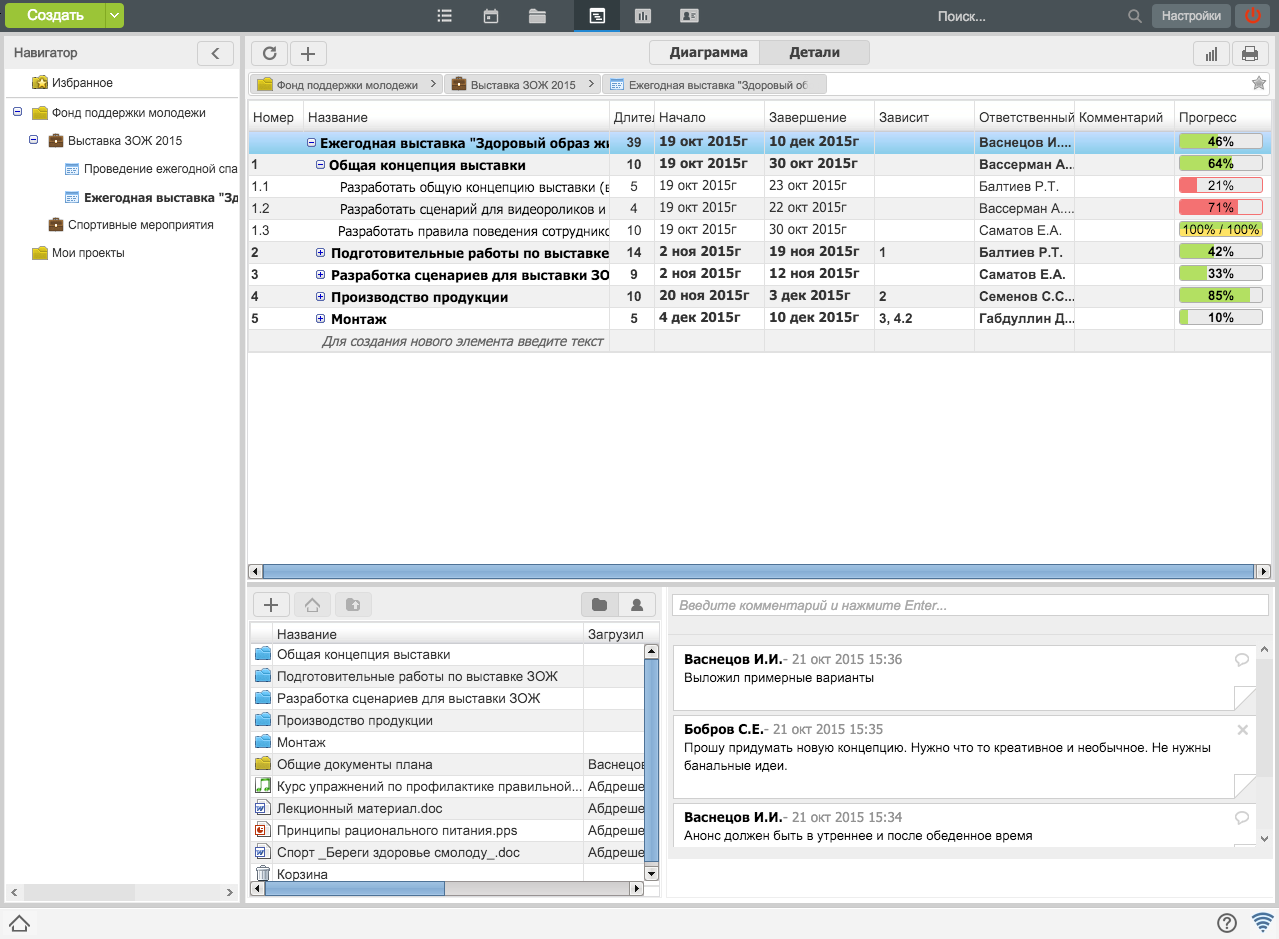Open Выставка ЗОЖ 2015 breadcrumb
The width and height of the screenshot is (1279, 939).
(523, 85)
